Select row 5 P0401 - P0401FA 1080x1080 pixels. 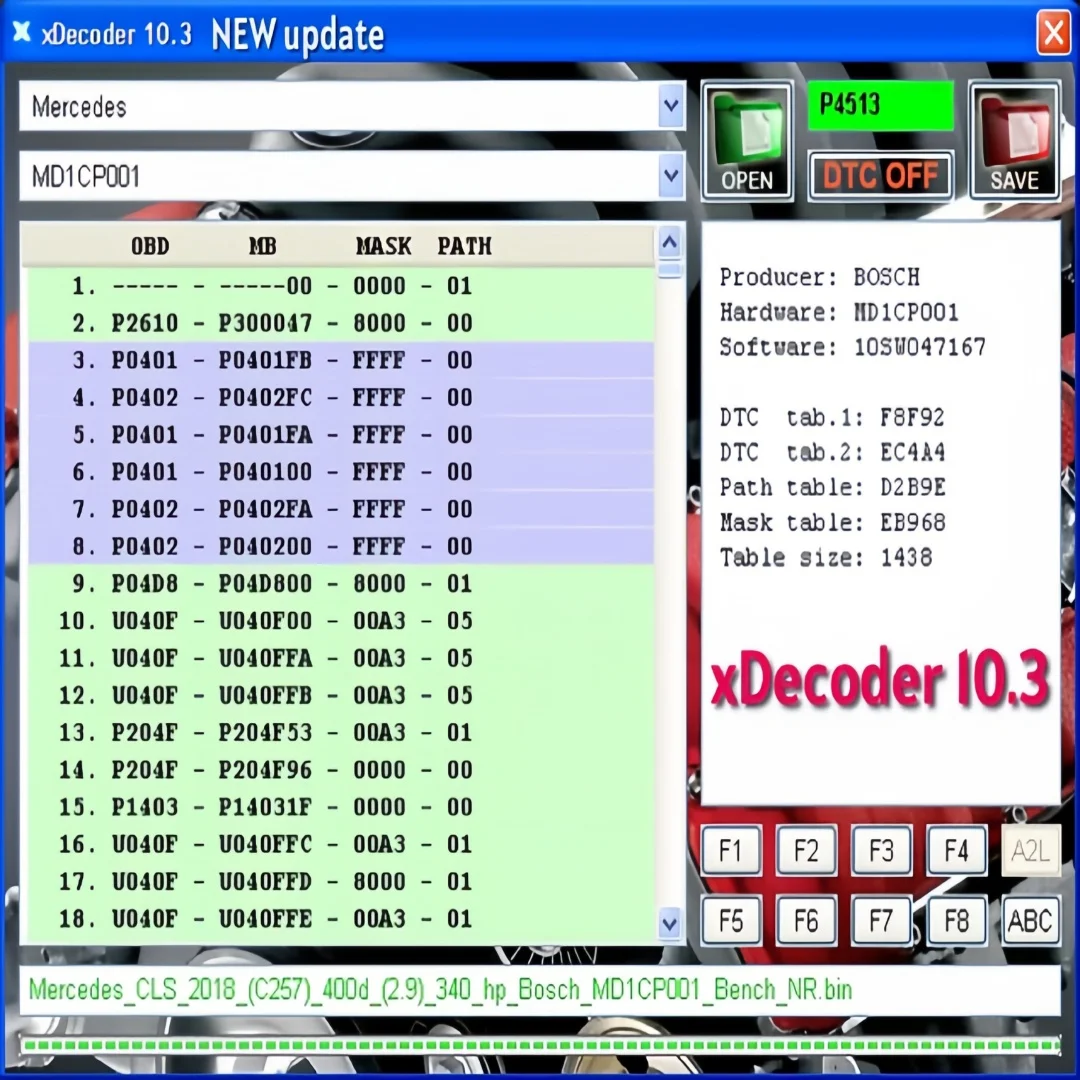point(341,435)
